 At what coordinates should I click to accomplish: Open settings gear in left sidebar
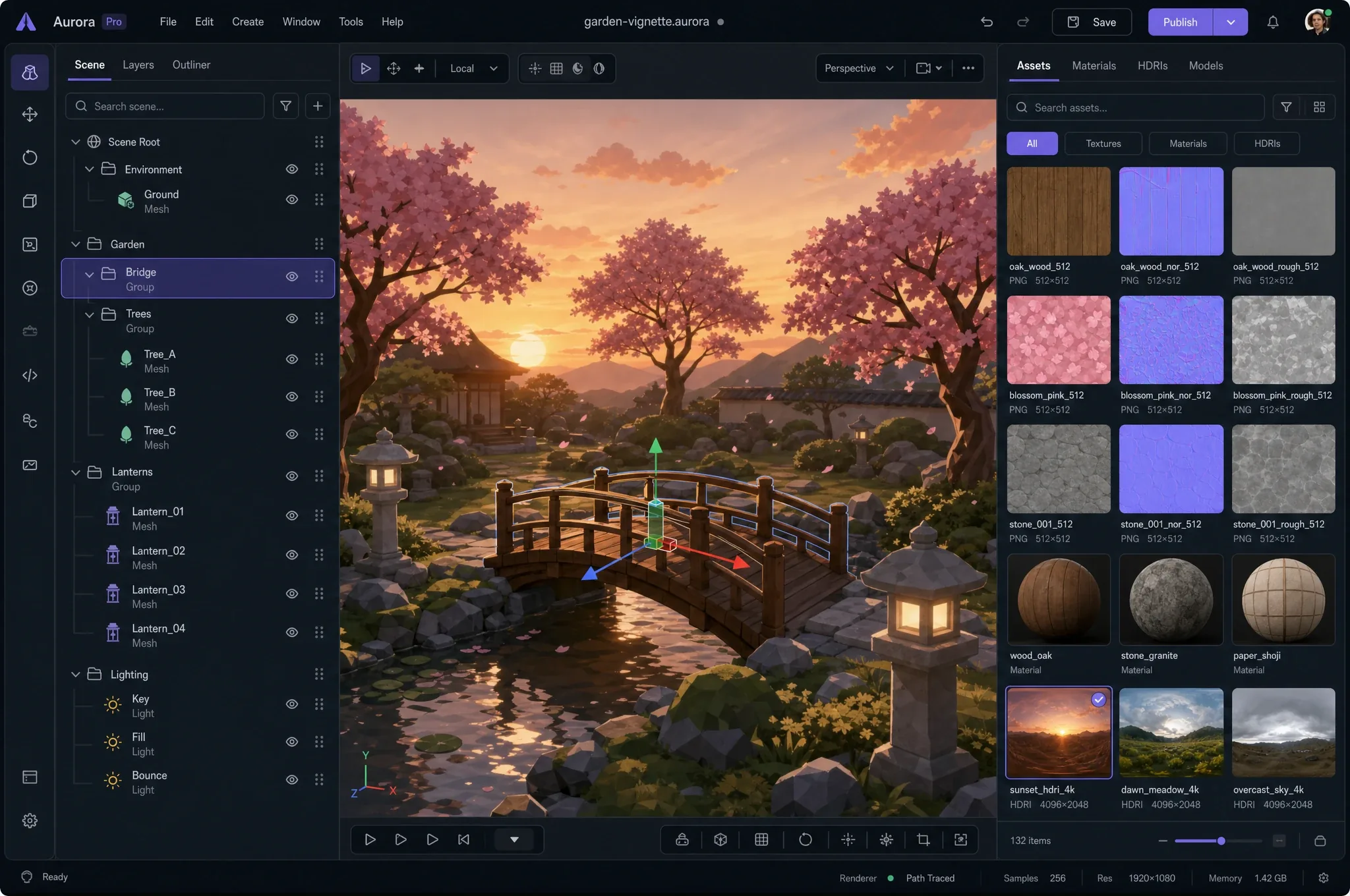[x=30, y=820]
